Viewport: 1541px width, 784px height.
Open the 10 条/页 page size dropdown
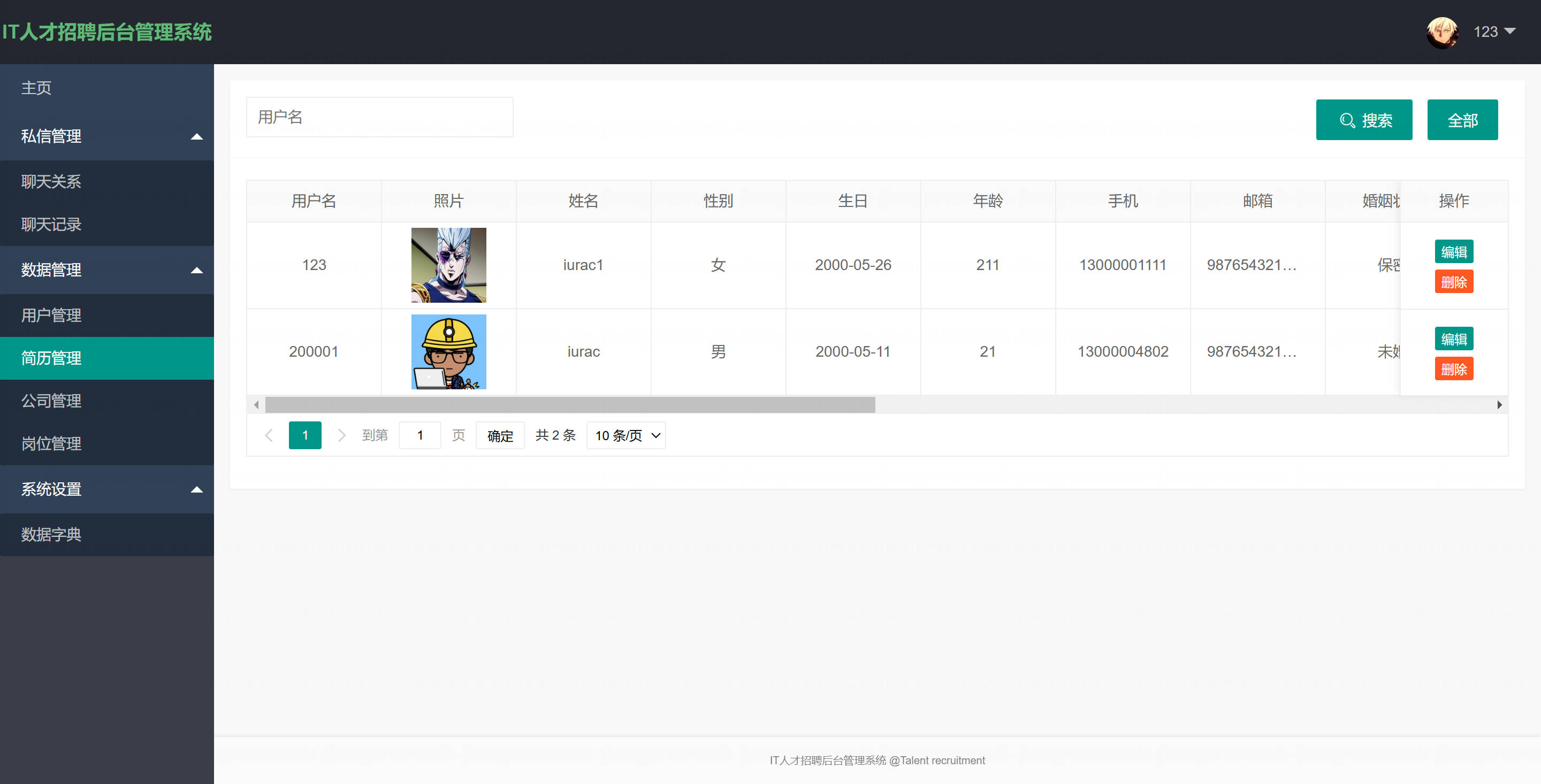tap(627, 435)
